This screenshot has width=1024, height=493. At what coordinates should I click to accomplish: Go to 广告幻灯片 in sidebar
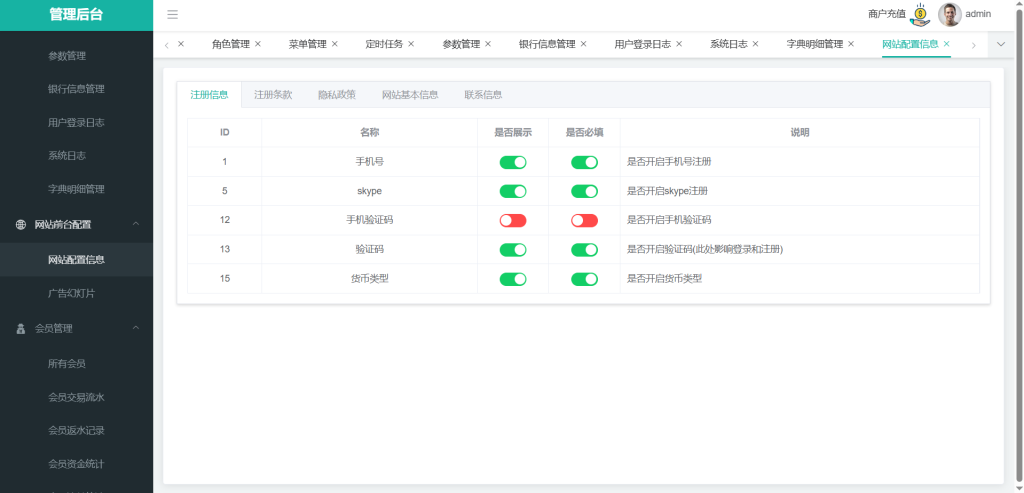pos(72,294)
